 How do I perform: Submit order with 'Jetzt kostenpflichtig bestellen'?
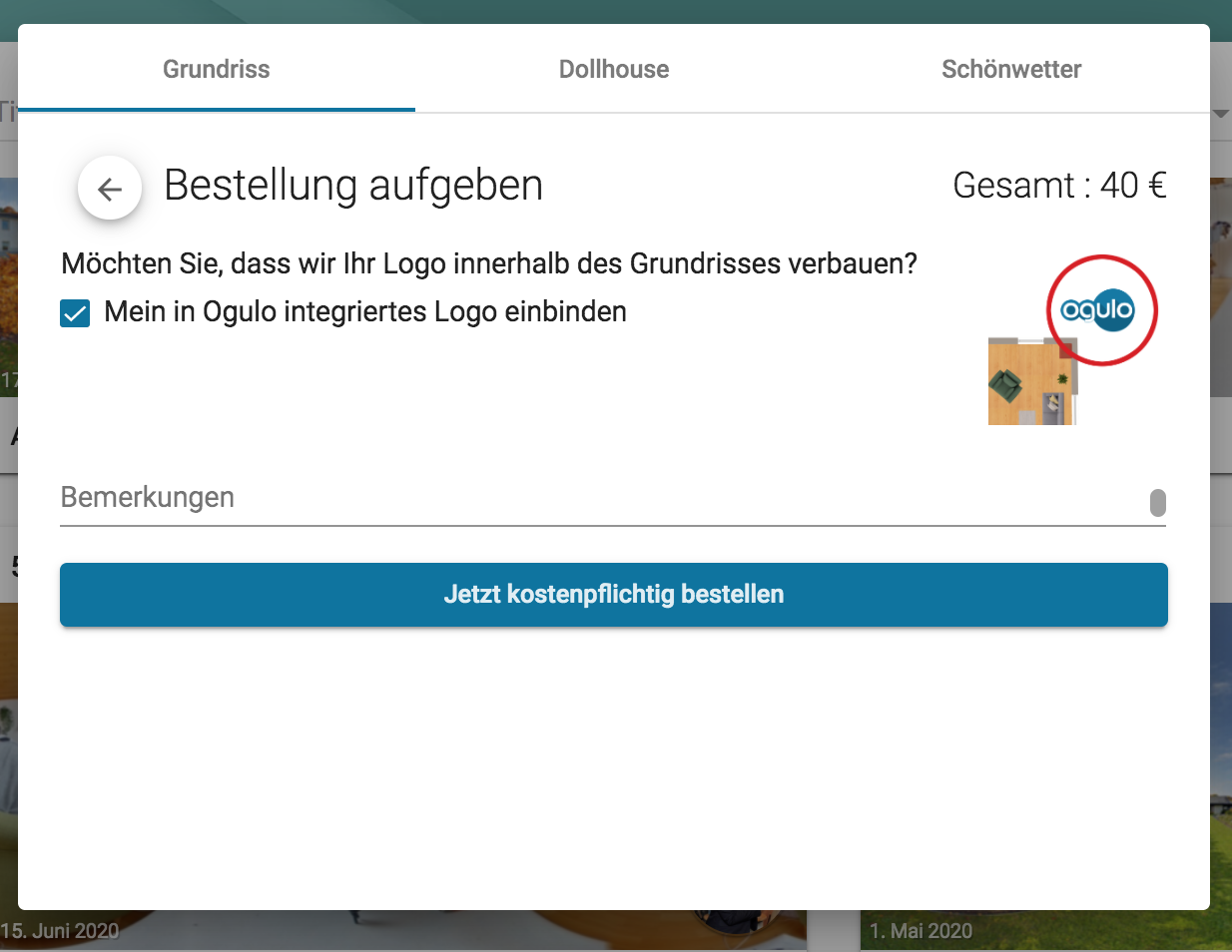point(614,595)
